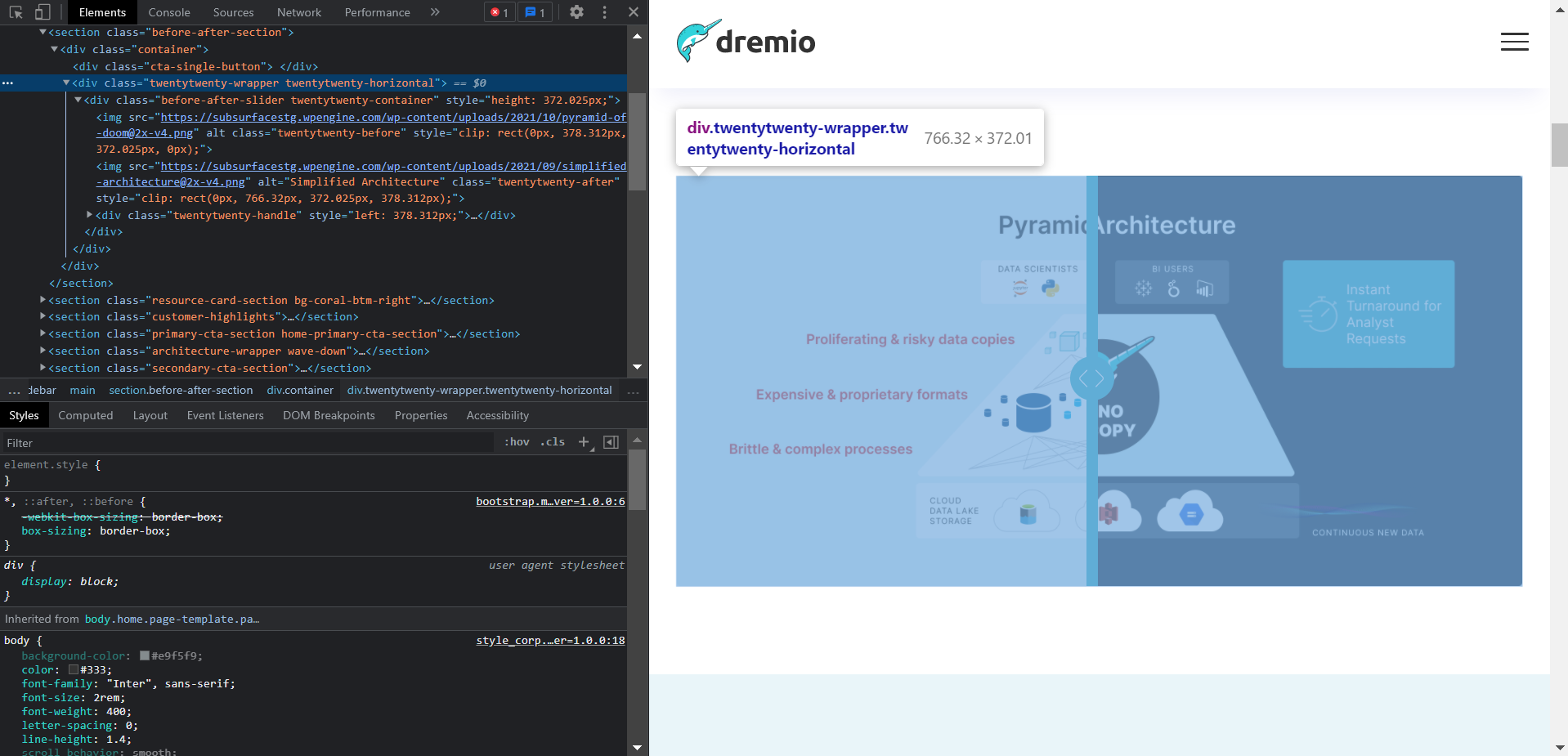Toggle the Styles sidebar pane layout icon

point(611,442)
